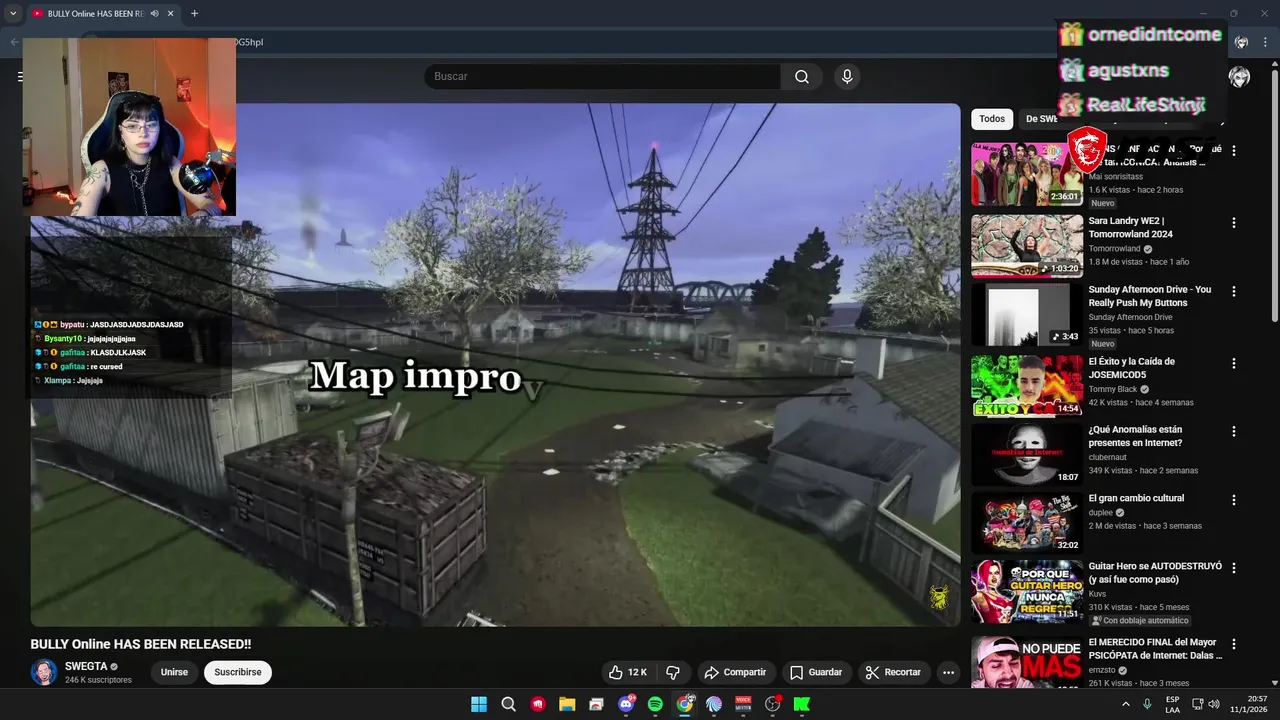Open Spotify from taskbar
This screenshot has height=720, width=1280.
[x=655, y=704]
